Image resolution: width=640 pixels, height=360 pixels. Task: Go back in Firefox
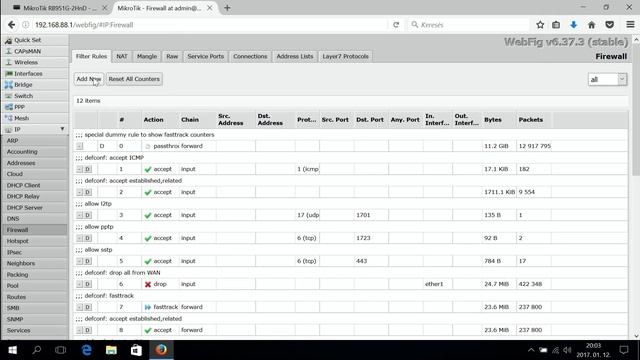11,25
